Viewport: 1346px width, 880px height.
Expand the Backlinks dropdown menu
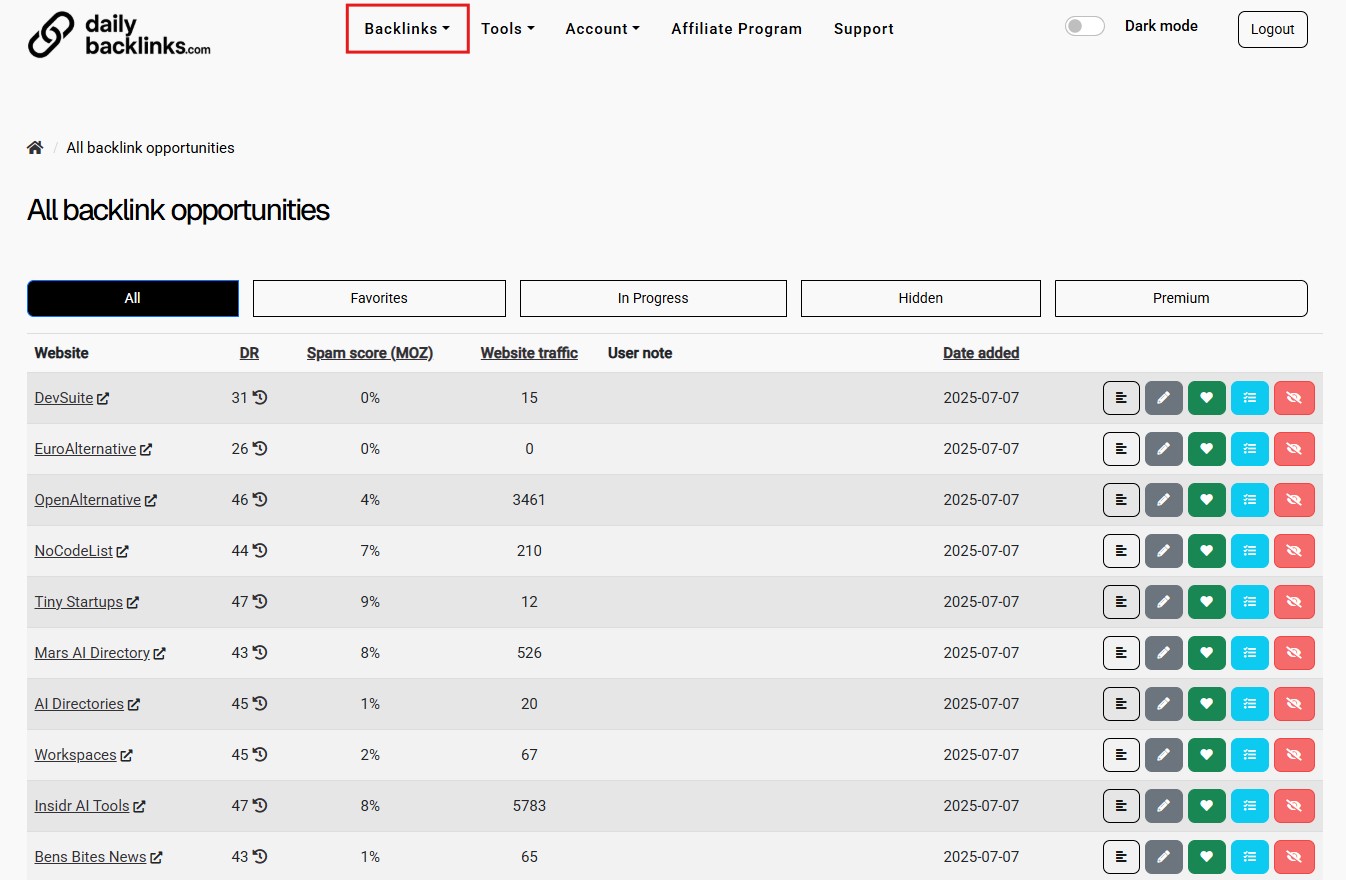[x=407, y=29]
